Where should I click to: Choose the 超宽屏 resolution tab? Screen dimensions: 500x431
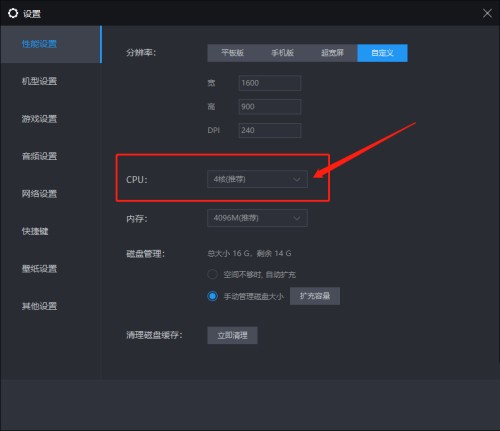(x=332, y=53)
